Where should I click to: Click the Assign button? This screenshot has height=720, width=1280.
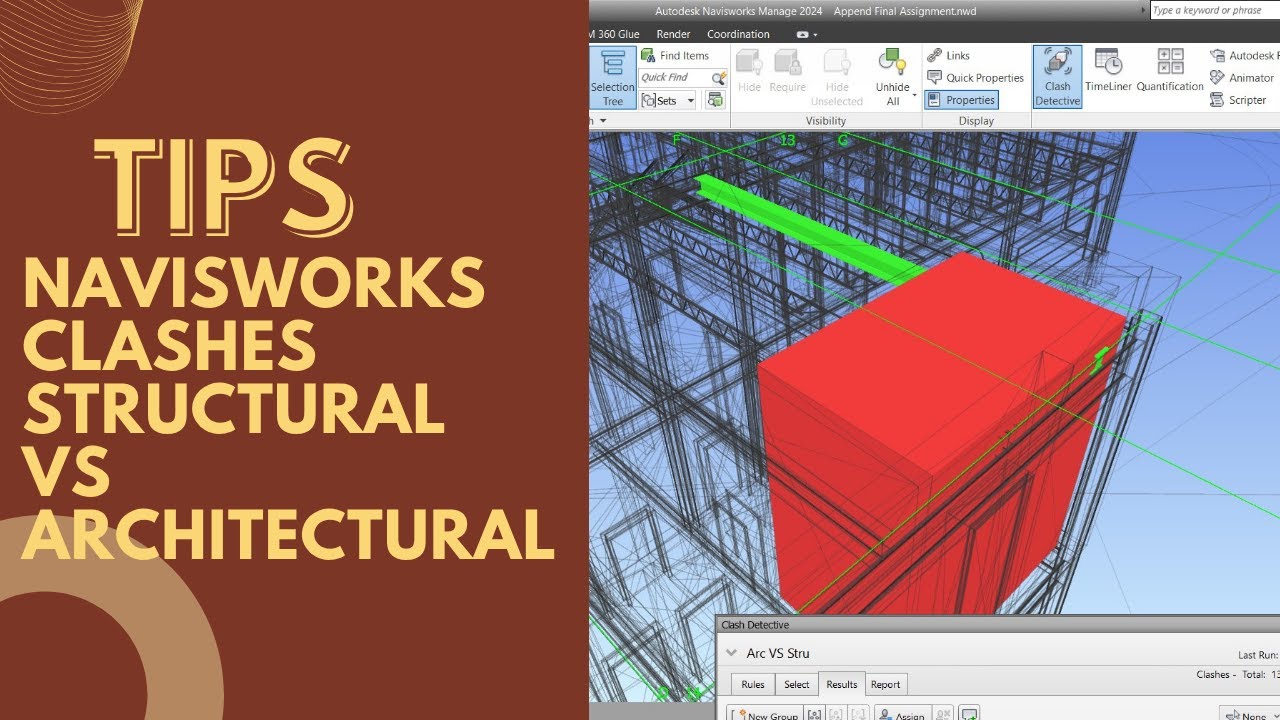point(903,714)
